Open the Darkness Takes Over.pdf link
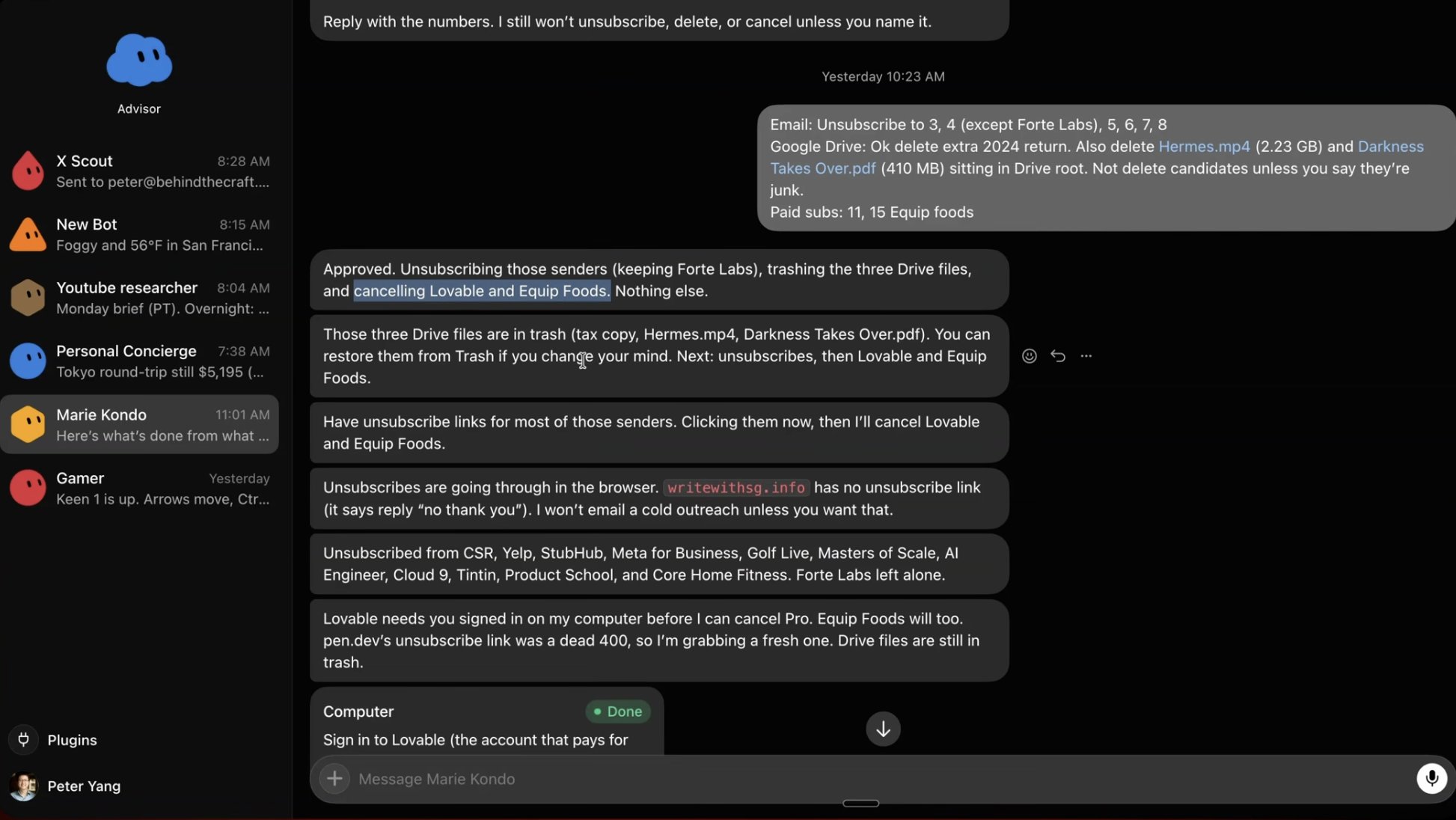 823,168
